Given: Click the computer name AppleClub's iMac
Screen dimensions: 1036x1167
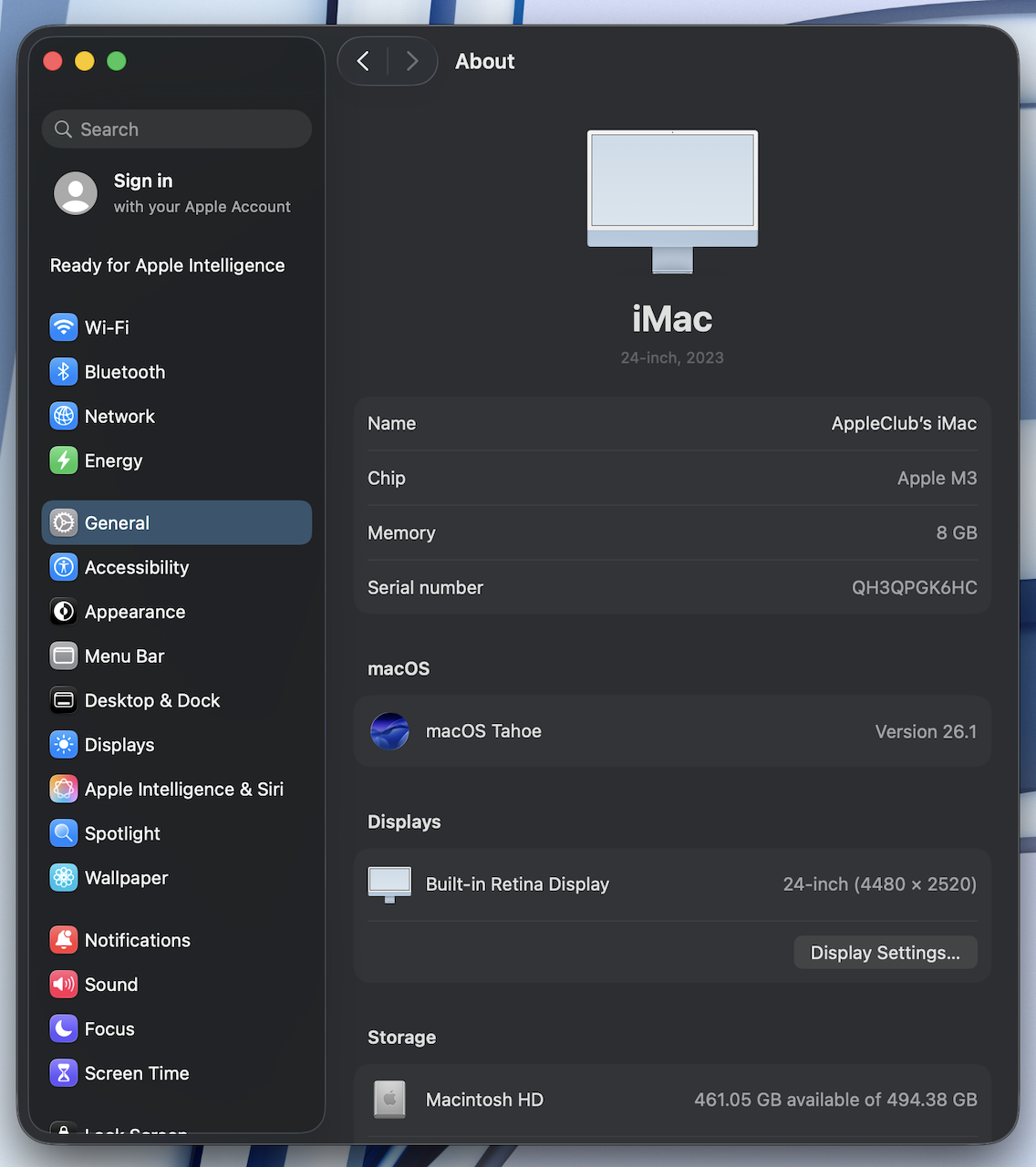Looking at the screenshot, I should (903, 424).
